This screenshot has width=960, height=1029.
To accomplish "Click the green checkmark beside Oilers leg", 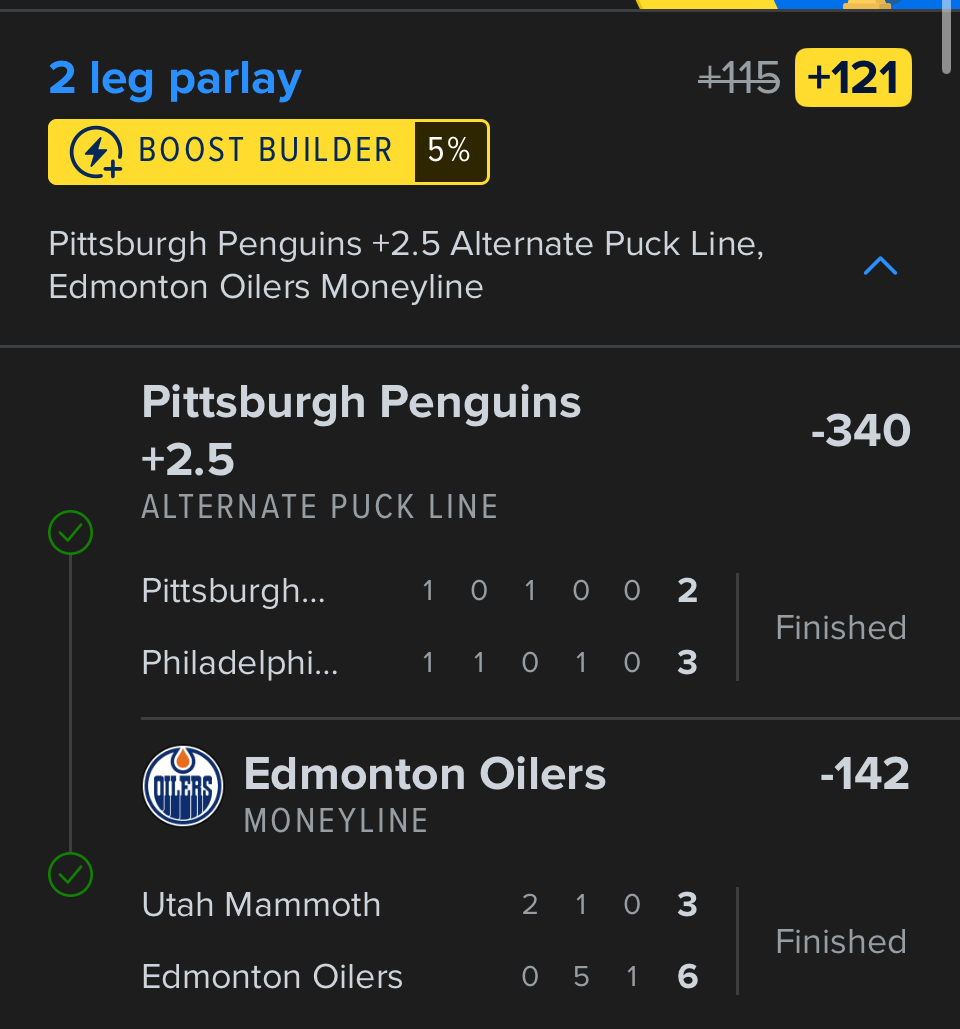I will (x=70, y=875).
